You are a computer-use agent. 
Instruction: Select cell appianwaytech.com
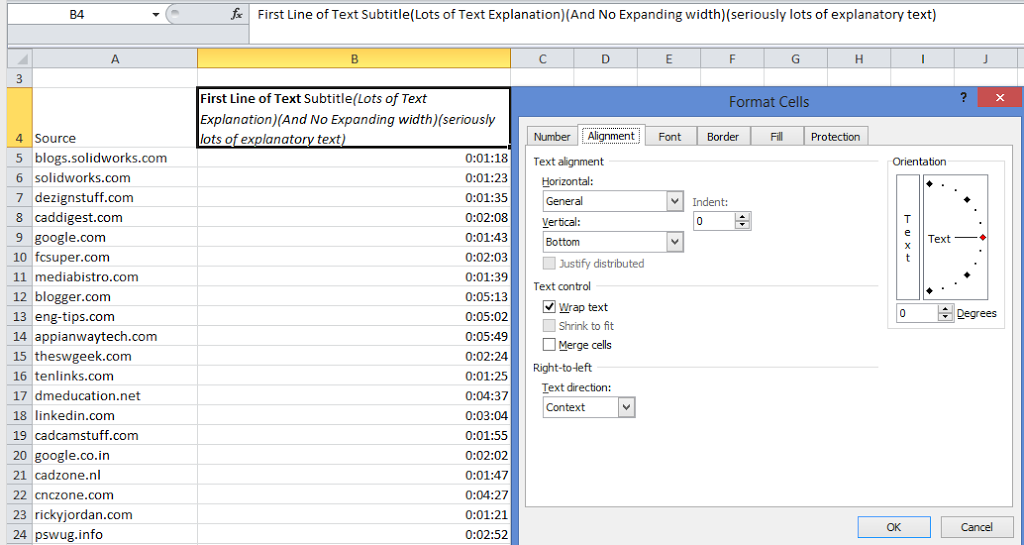(x=115, y=336)
